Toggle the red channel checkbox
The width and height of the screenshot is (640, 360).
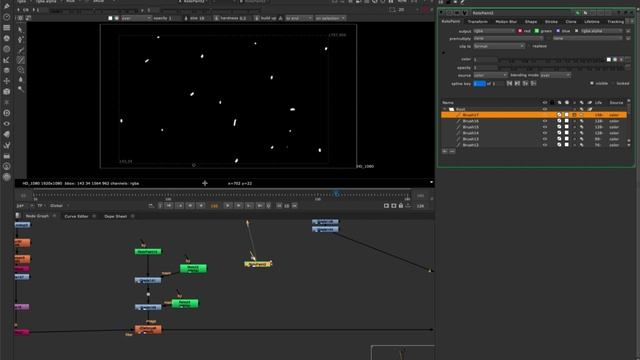tap(520, 31)
